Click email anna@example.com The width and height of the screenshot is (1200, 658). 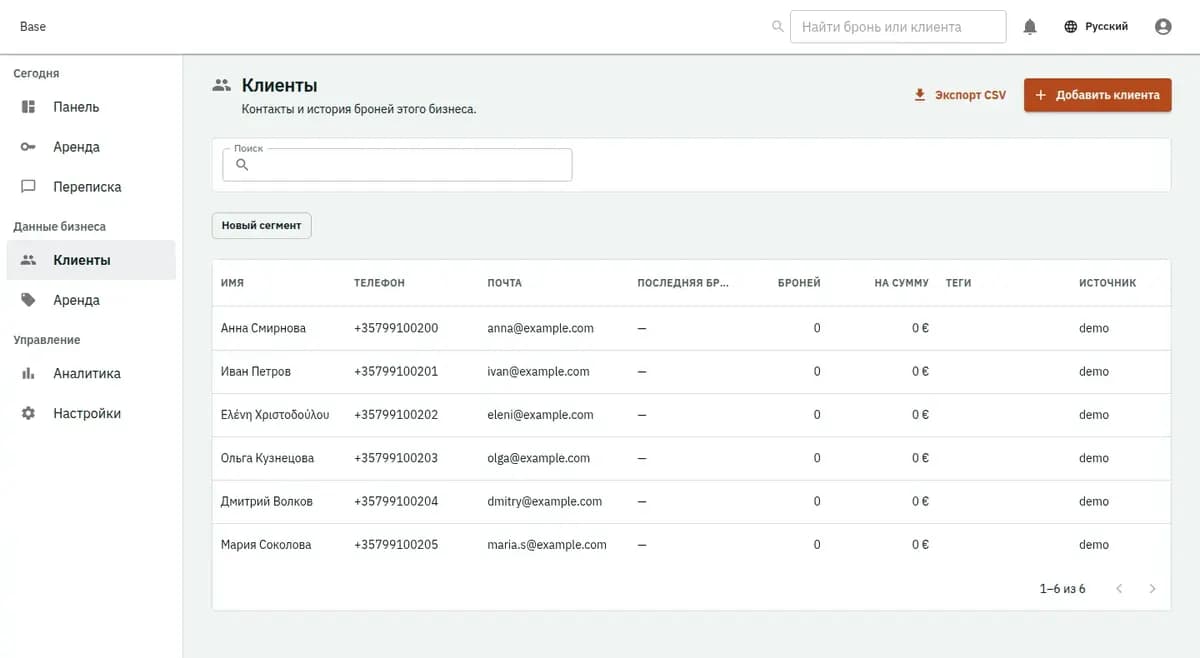click(x=541, y=328)
